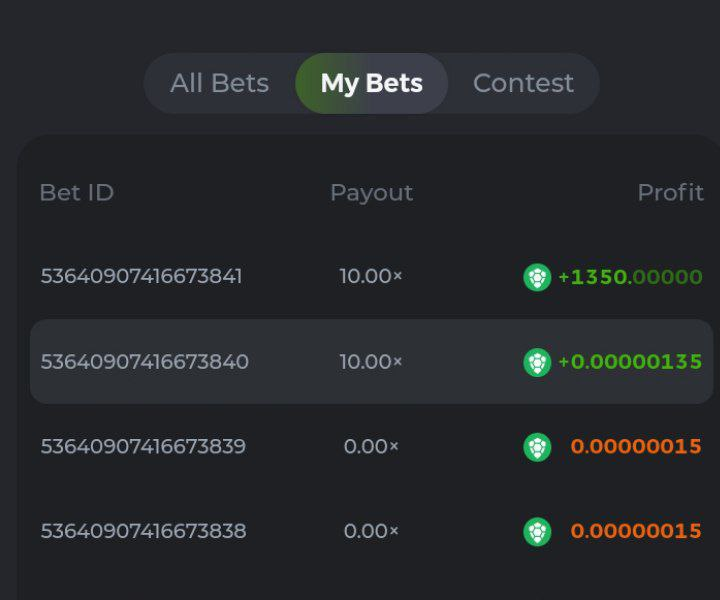This screenshot has height=600, width=720.
Task: Click coin icon in bet ending 673839 row
Action: click(537, 447)
